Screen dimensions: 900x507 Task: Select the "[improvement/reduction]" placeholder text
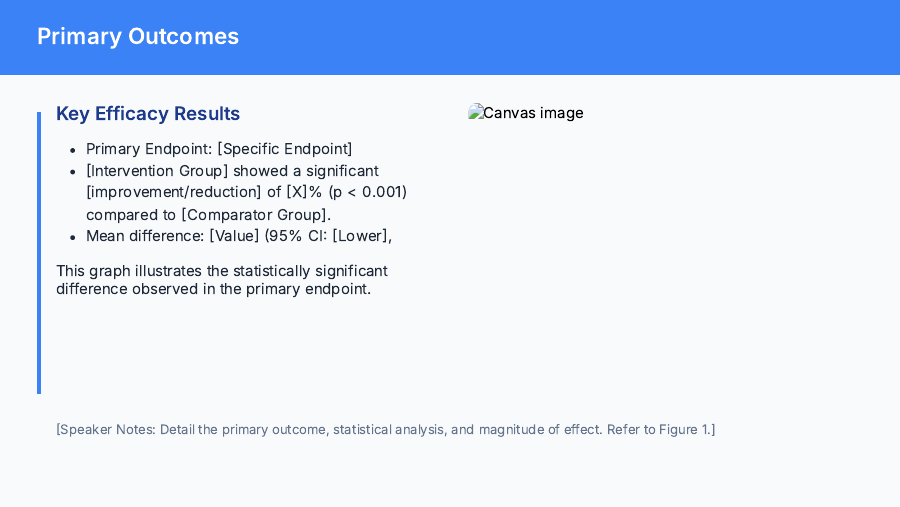[173, 192]
